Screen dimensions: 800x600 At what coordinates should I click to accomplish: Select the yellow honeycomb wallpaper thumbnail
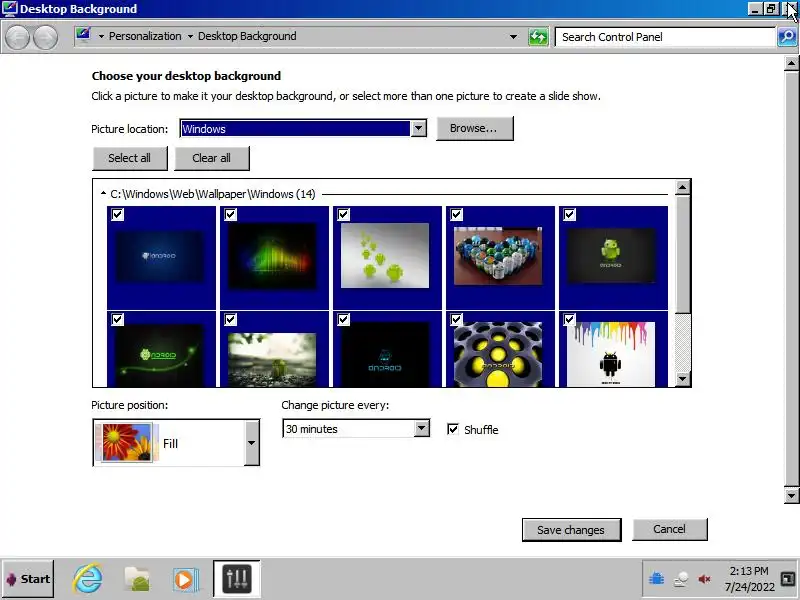pyautogui.click(x=498, y=354)
